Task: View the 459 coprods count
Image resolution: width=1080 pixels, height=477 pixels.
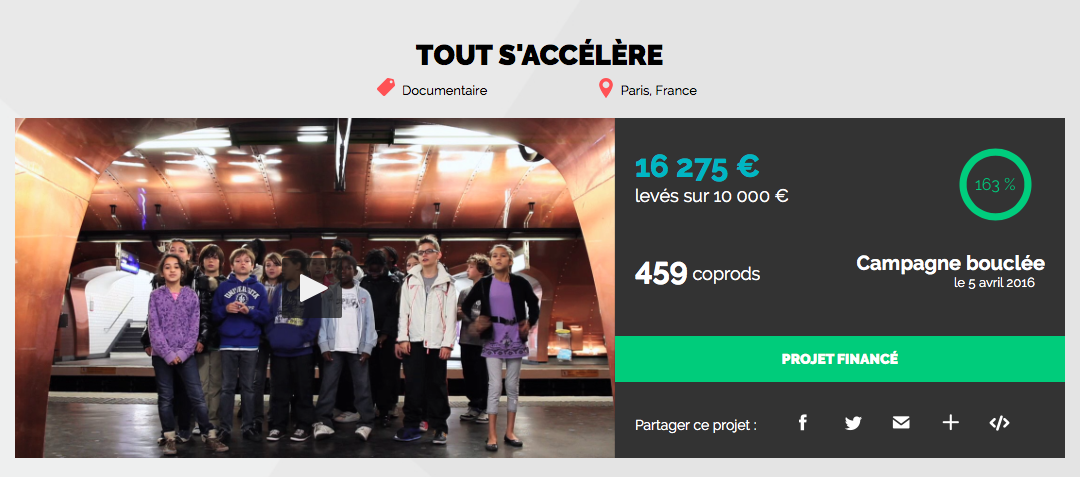Action: (x=697, y=274)
